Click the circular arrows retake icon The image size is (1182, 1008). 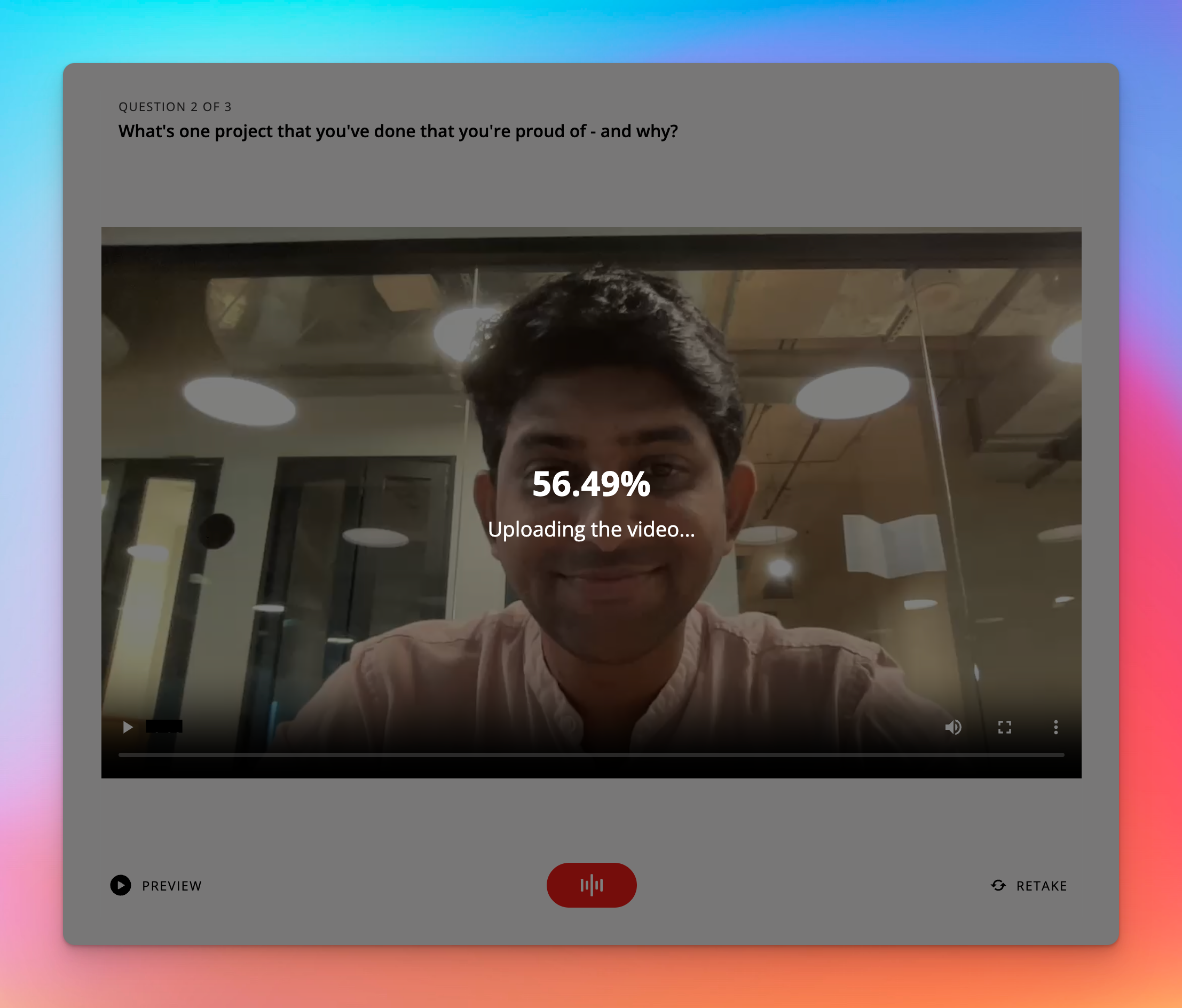(998, 885)
